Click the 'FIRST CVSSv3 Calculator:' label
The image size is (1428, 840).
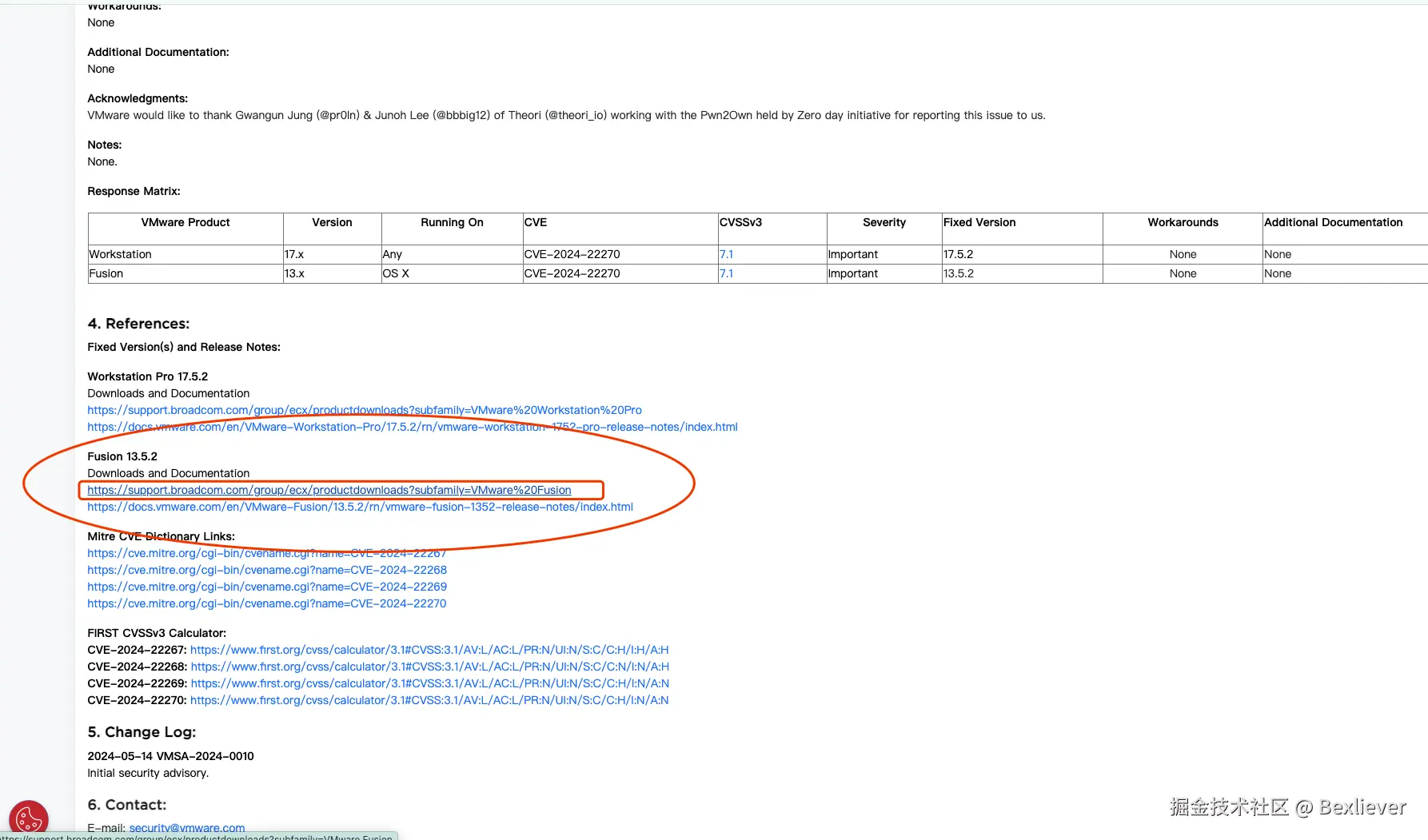[157, 633]
